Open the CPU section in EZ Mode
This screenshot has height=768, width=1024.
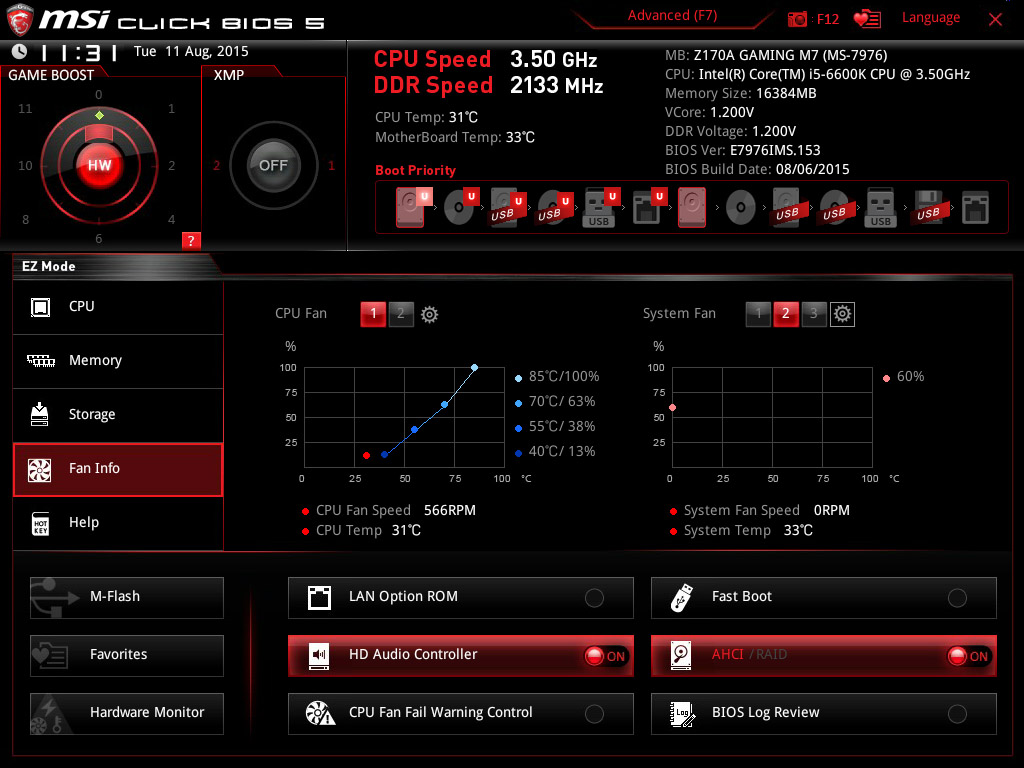click(118, 306)
